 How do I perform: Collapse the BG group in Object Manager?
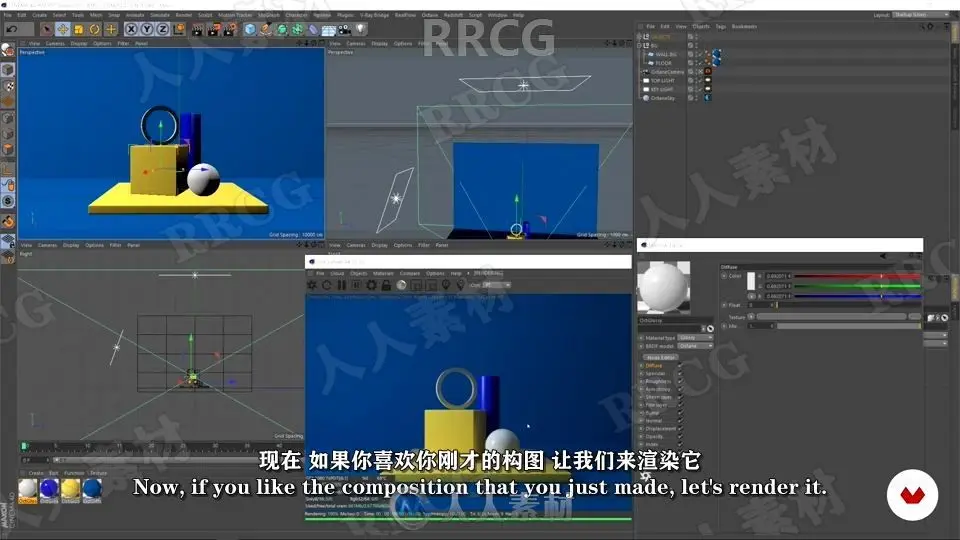[x=640, y=45]
